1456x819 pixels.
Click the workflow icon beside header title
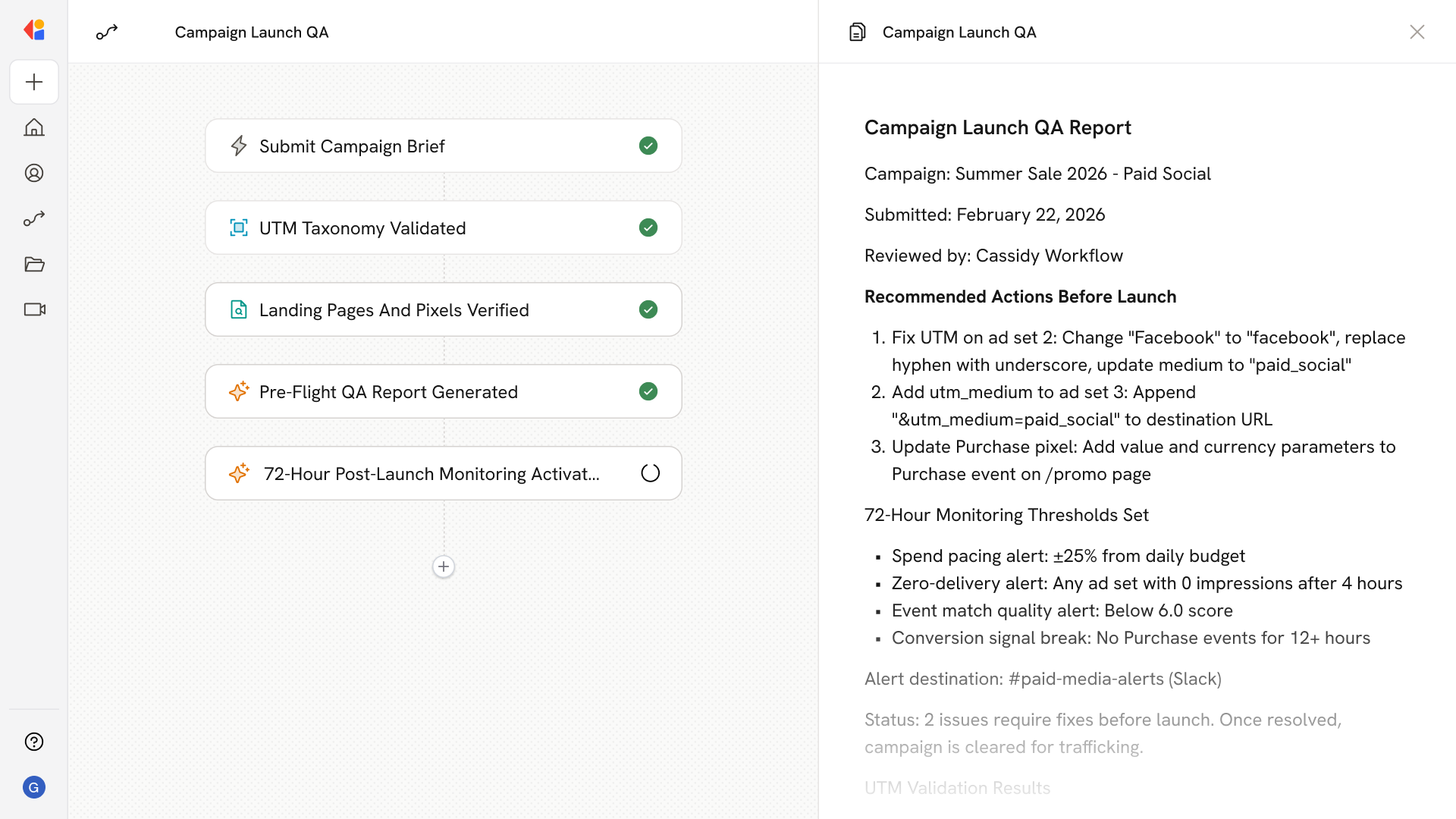tap(107, 32)
